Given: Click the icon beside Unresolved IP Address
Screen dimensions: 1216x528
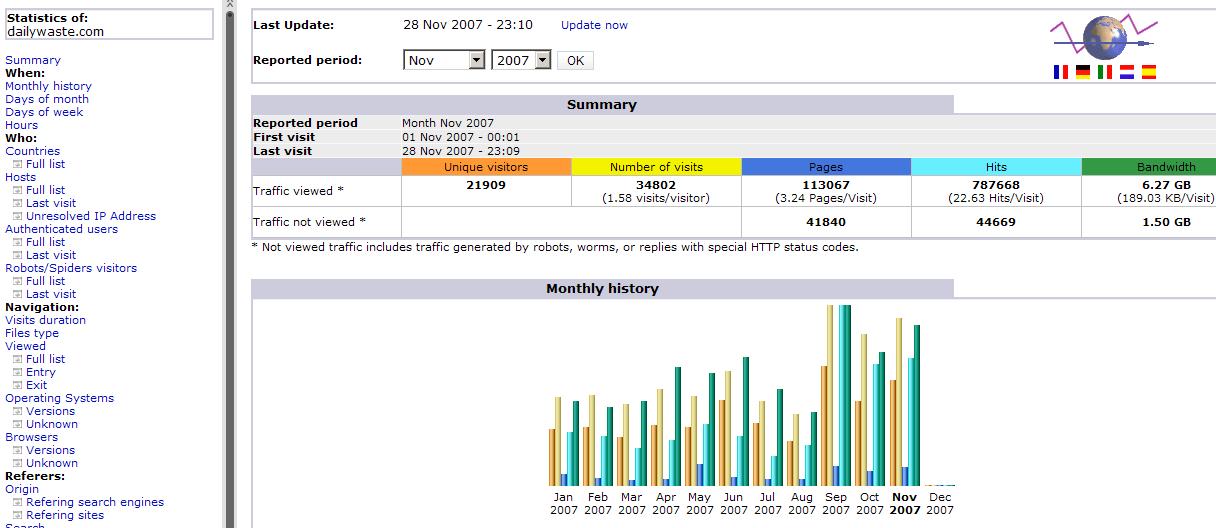Looking at the screenshot, I should [17, 217].
